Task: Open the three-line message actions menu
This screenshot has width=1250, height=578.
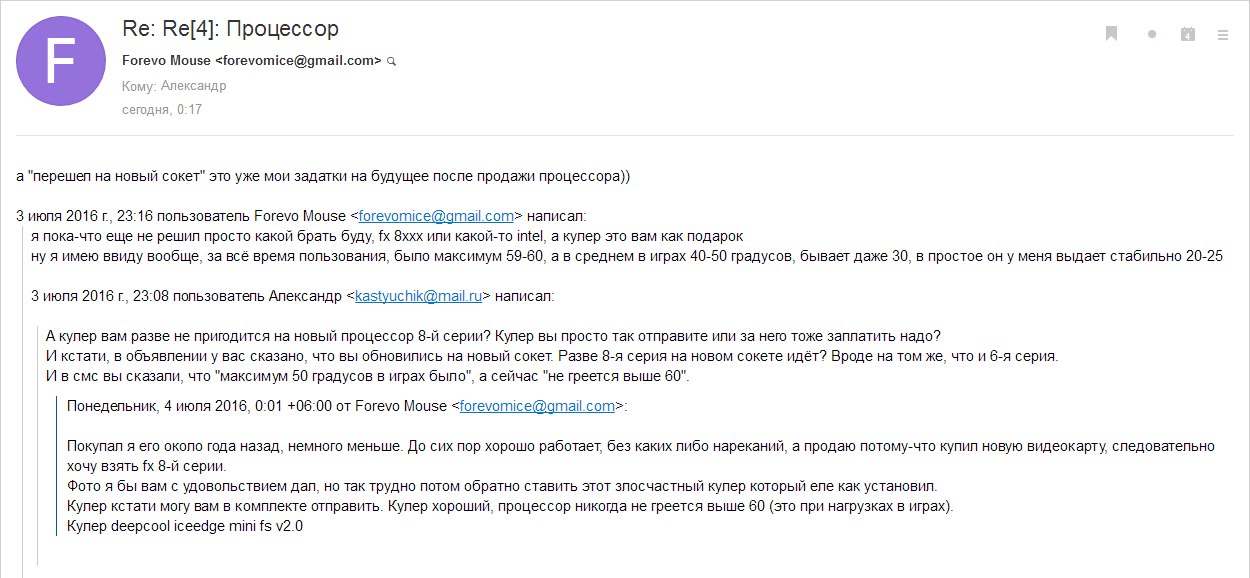Action: tap(1222, 34)
